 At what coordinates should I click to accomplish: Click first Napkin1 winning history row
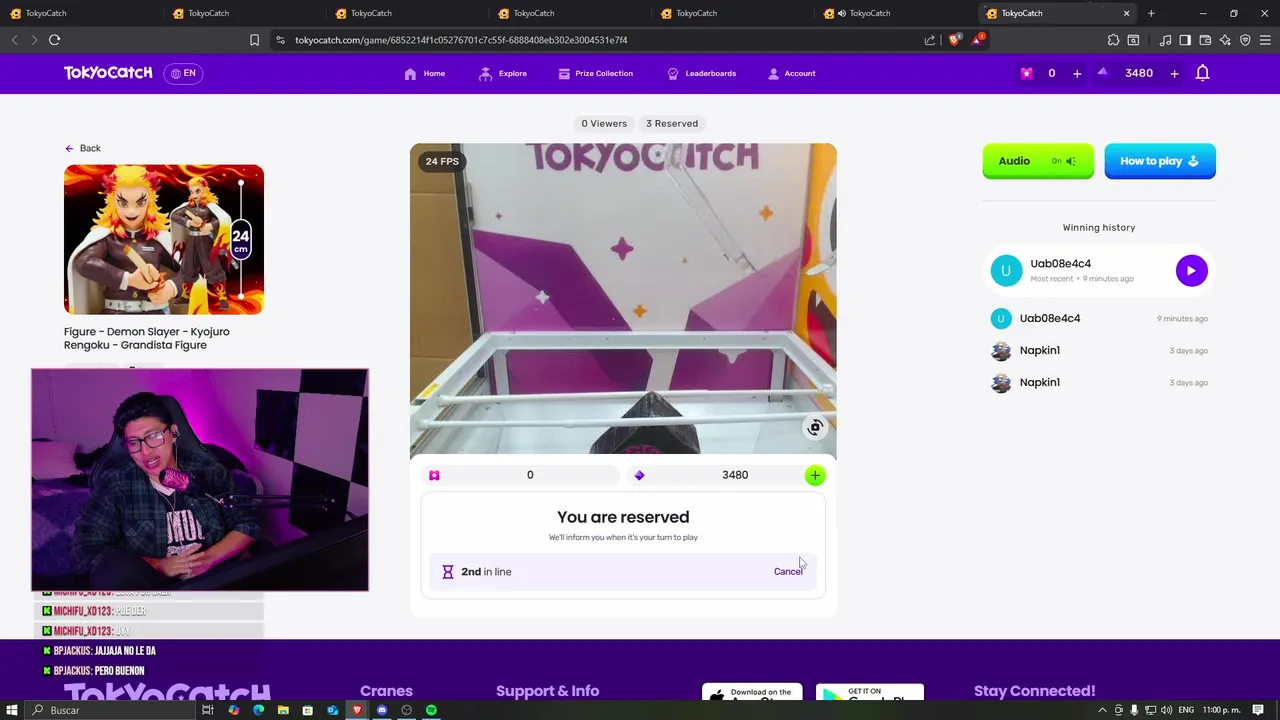(1098, 350)
